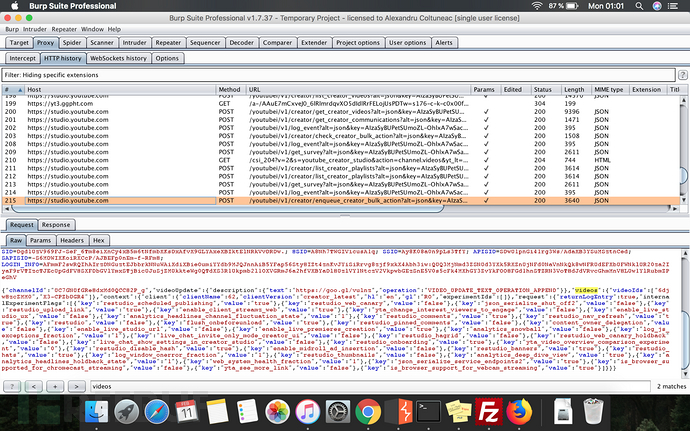This screenshot has height=431, width=690.
Task: Switch to the Decoder tab
Action: click(x=242, y=43)
